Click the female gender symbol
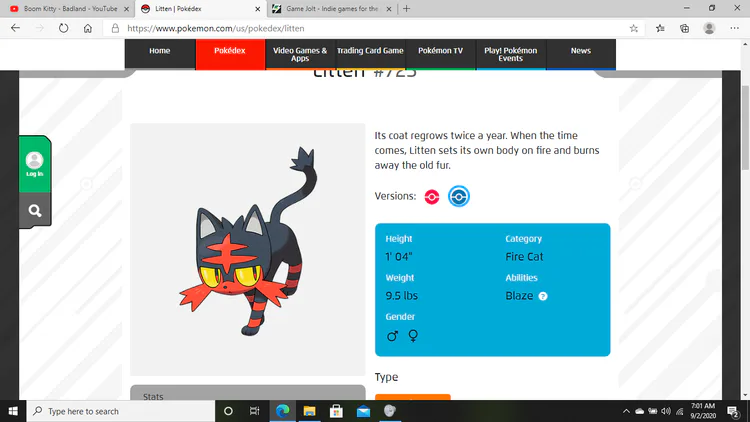 click(413, 336)
